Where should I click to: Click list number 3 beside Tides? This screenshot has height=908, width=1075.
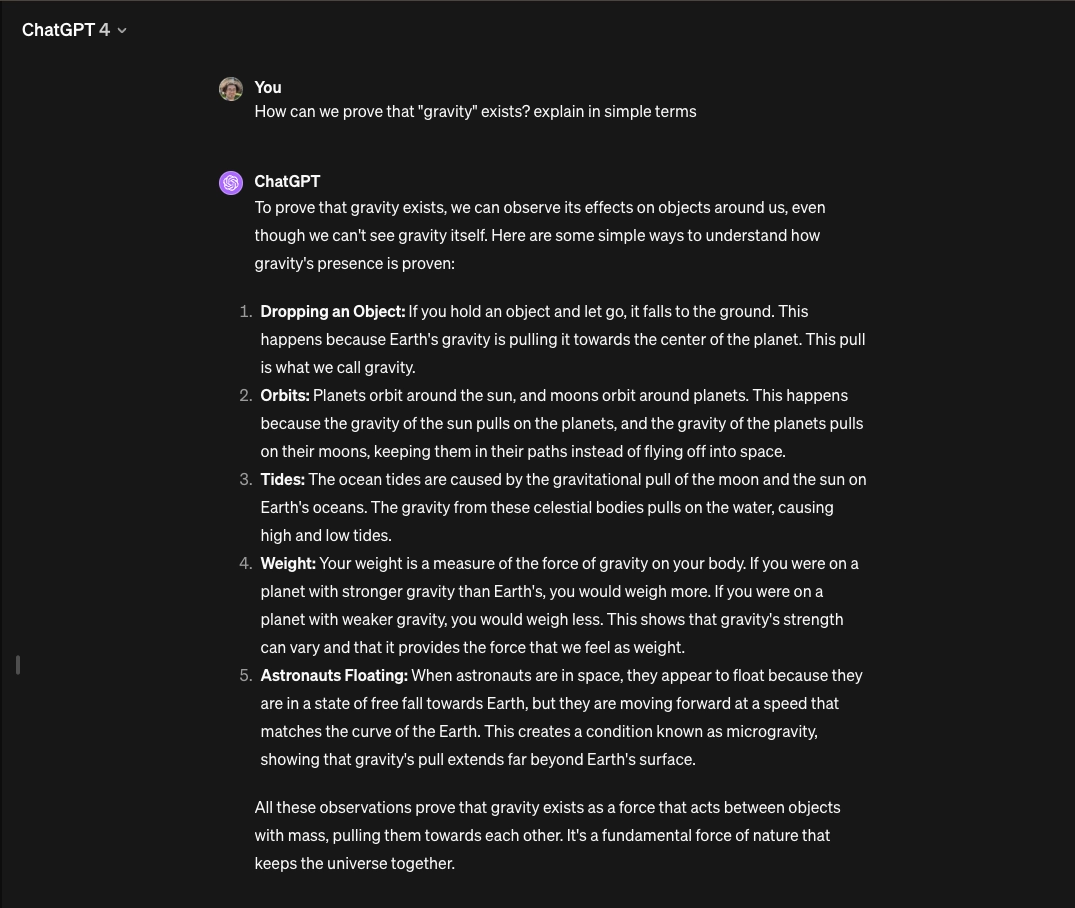click(245, 479)
